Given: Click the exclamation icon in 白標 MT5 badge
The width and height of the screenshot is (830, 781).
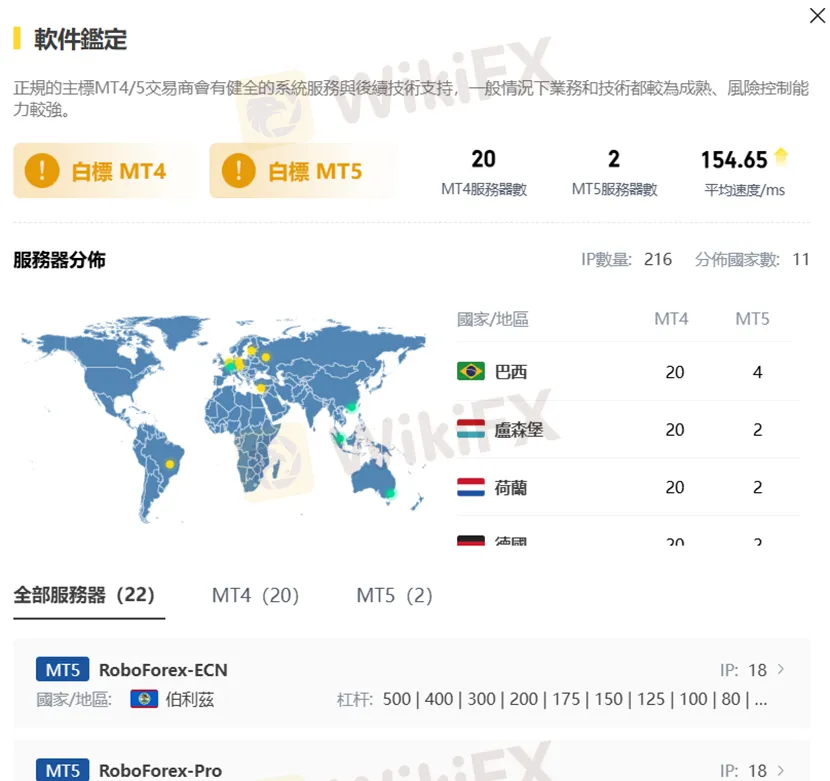Looking at the screenshot, I should [239, 170].
